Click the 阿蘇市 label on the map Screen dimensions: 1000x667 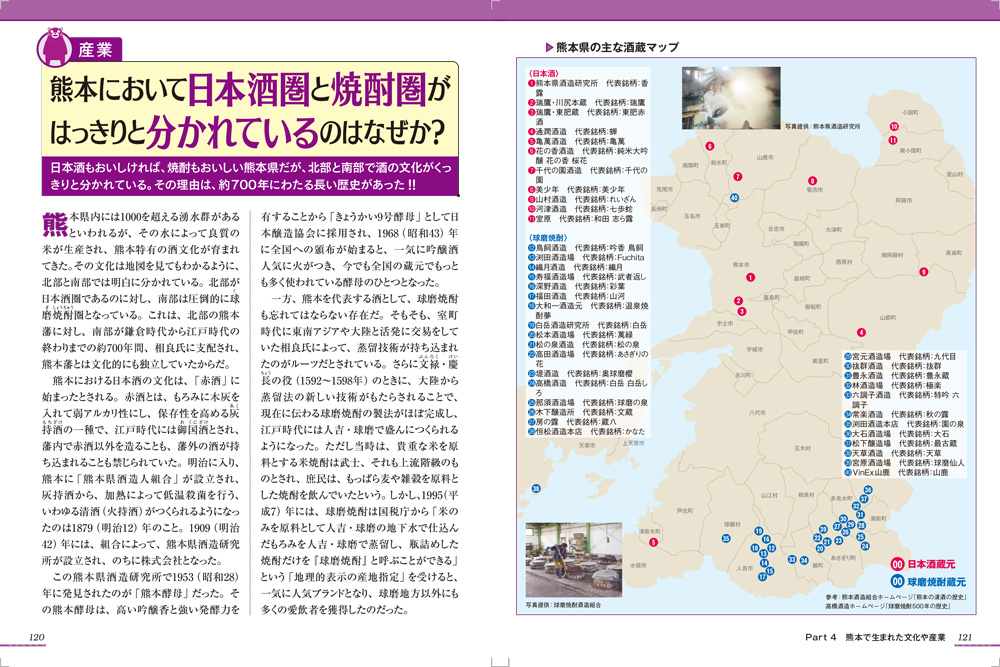[904, 200]
